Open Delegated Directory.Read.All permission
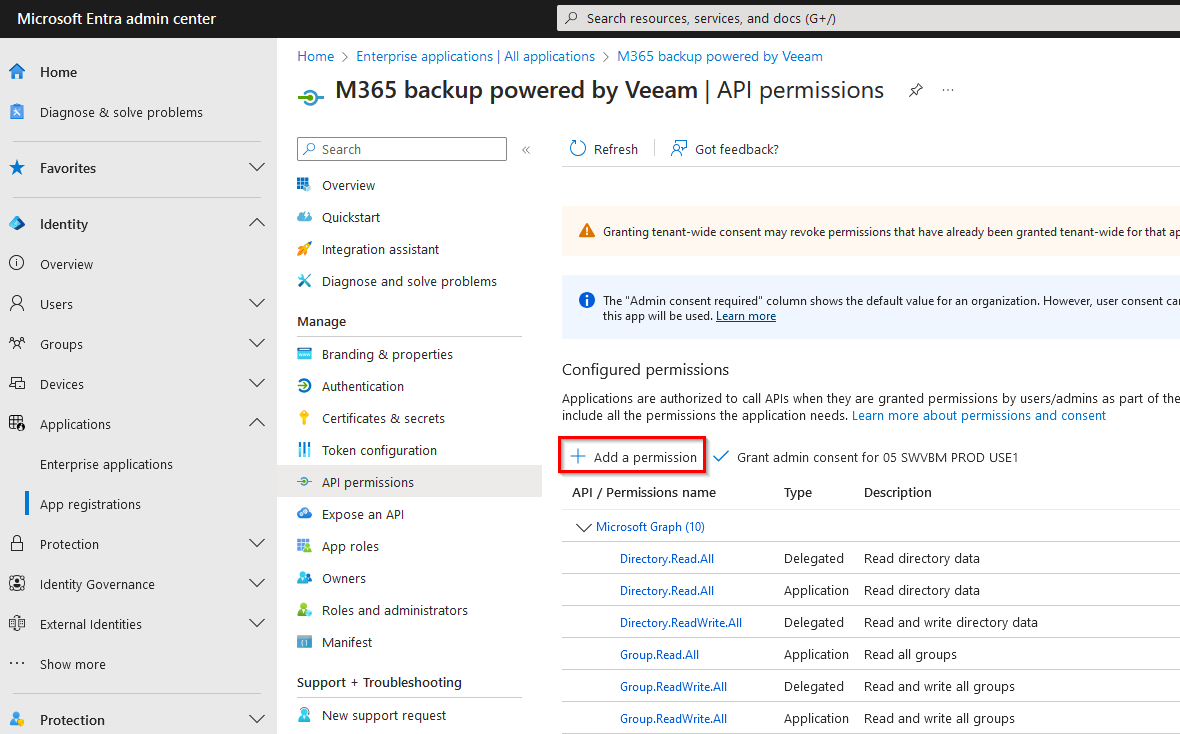Viewport: 1180px width, 734px height. pos(667,559)
